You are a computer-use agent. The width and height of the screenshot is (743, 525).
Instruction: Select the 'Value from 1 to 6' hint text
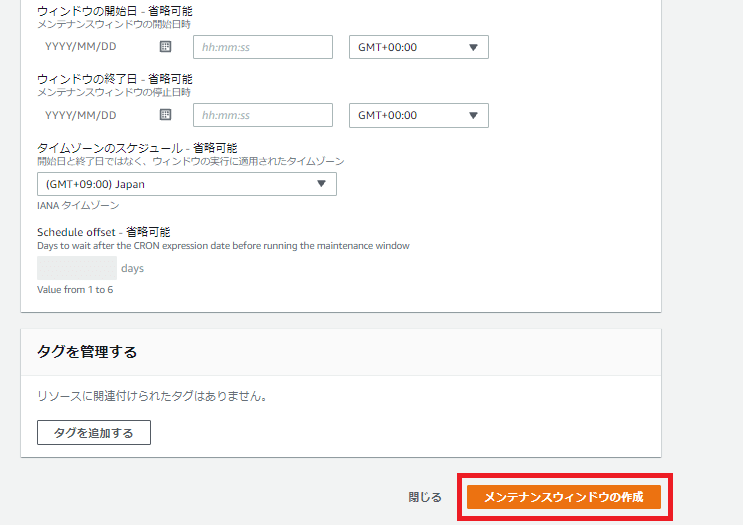[75, 290]
